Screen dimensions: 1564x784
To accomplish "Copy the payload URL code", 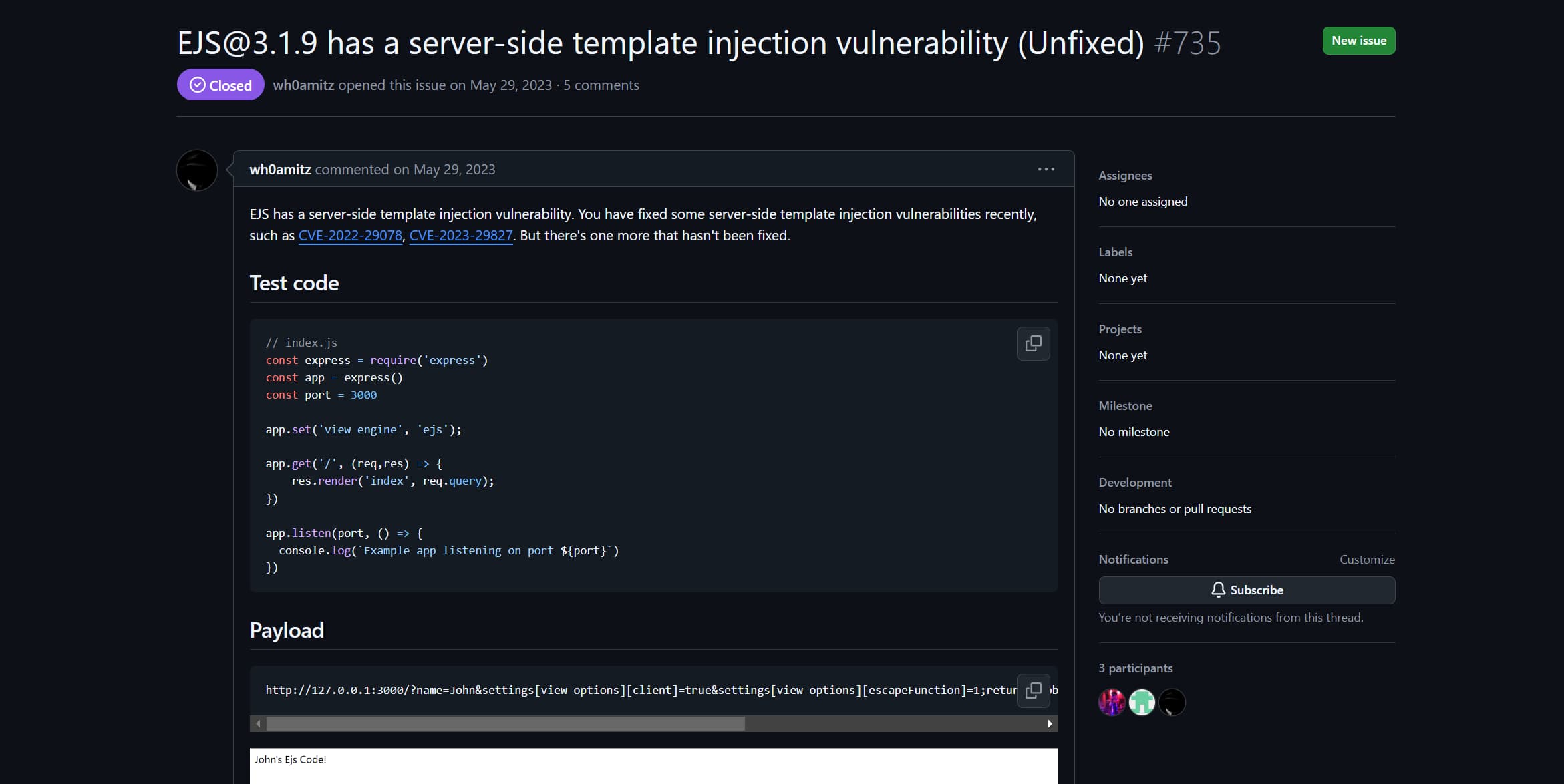I will click(x=1033, y=690).
